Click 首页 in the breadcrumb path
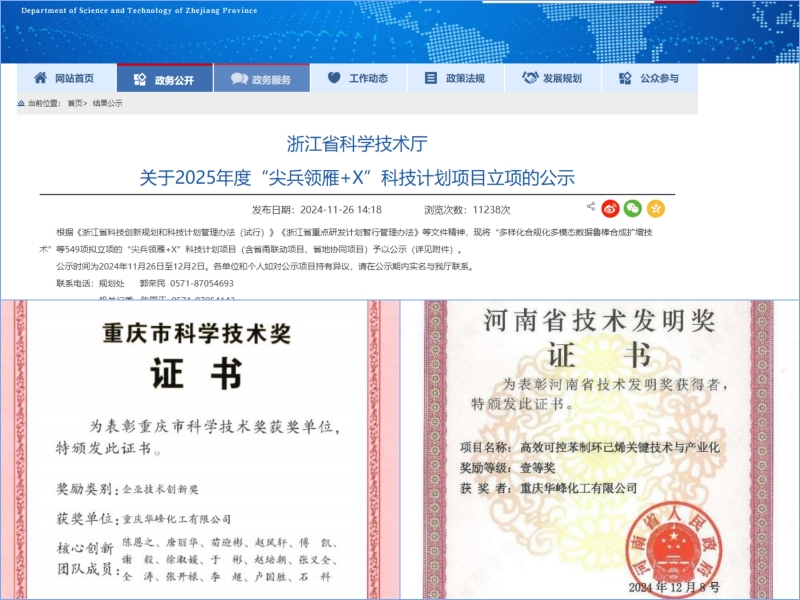Screen dimensions: 800x600 75,103
